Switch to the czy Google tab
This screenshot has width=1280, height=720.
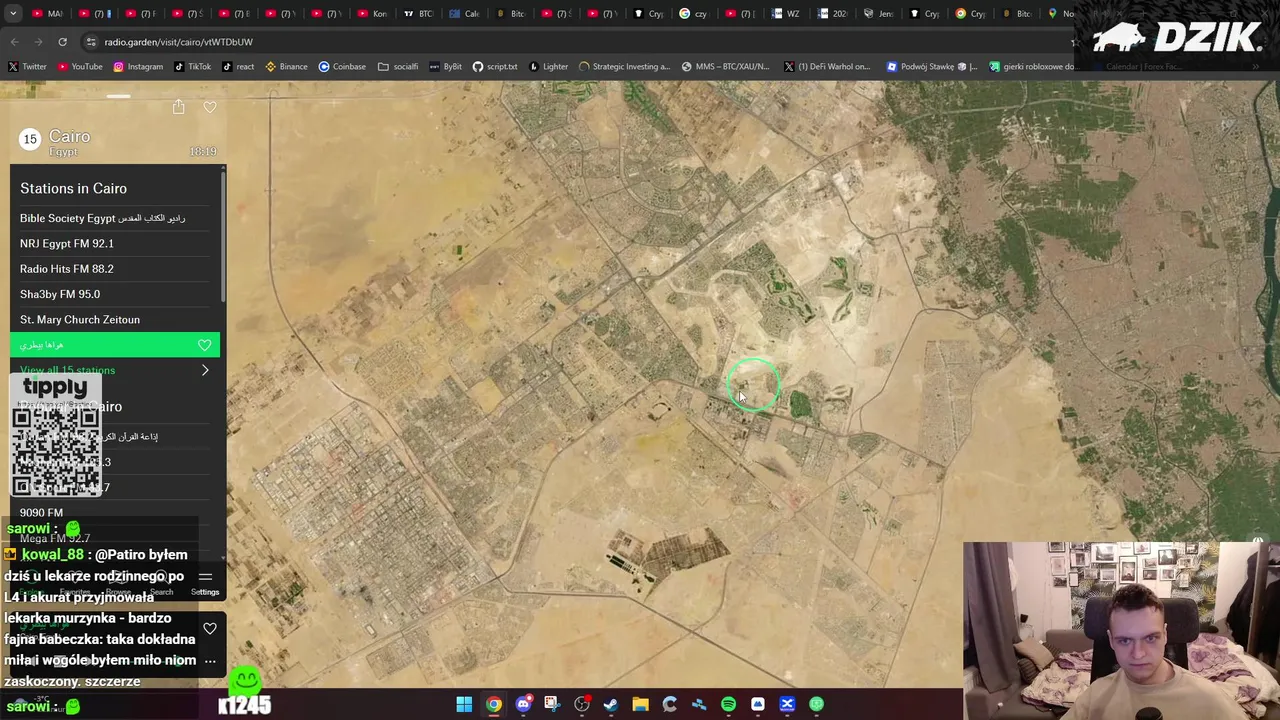pyautogui.click(x=692, y=14)
